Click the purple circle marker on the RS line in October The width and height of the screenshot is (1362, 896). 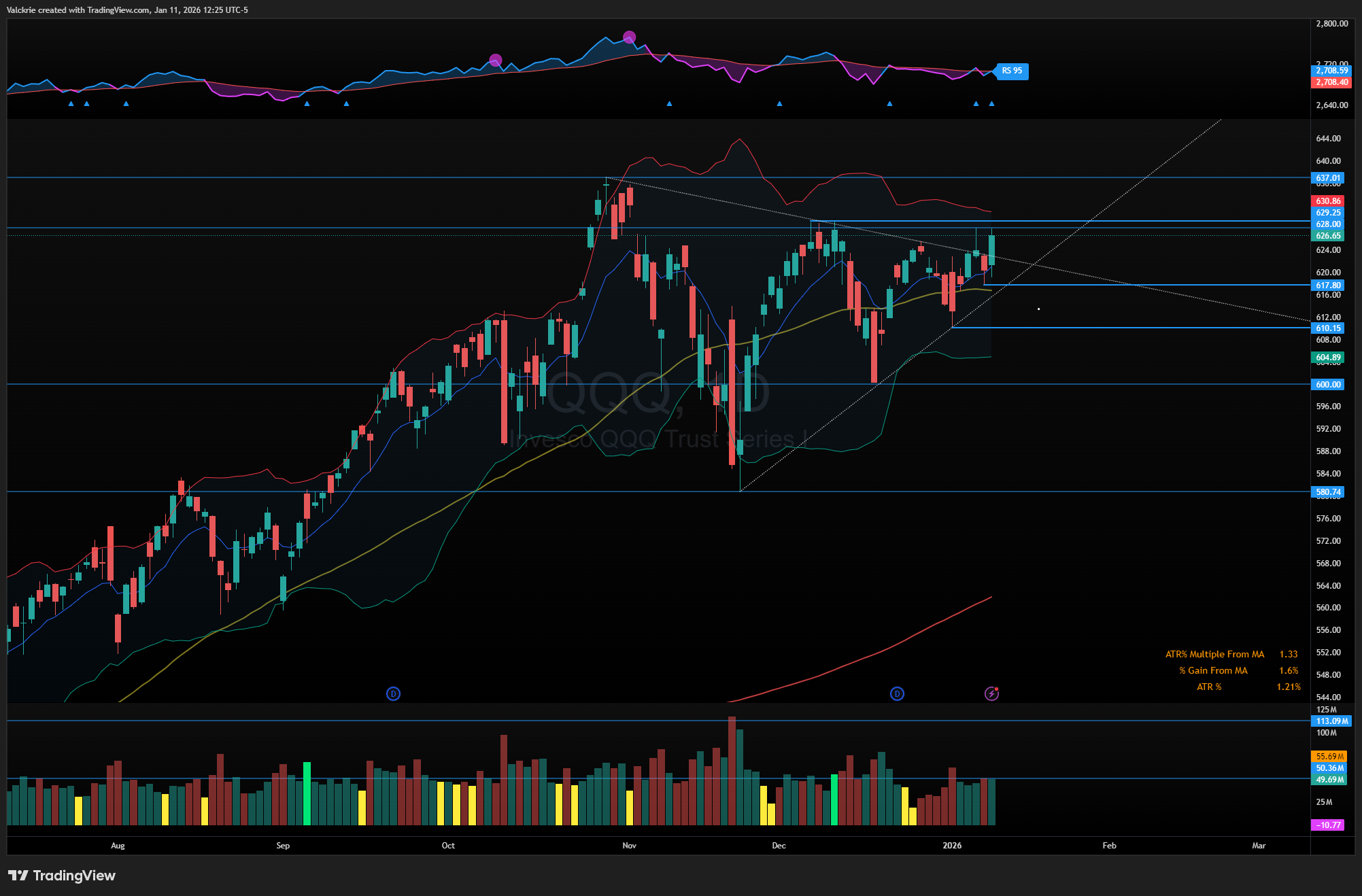[x=496, y=61]
